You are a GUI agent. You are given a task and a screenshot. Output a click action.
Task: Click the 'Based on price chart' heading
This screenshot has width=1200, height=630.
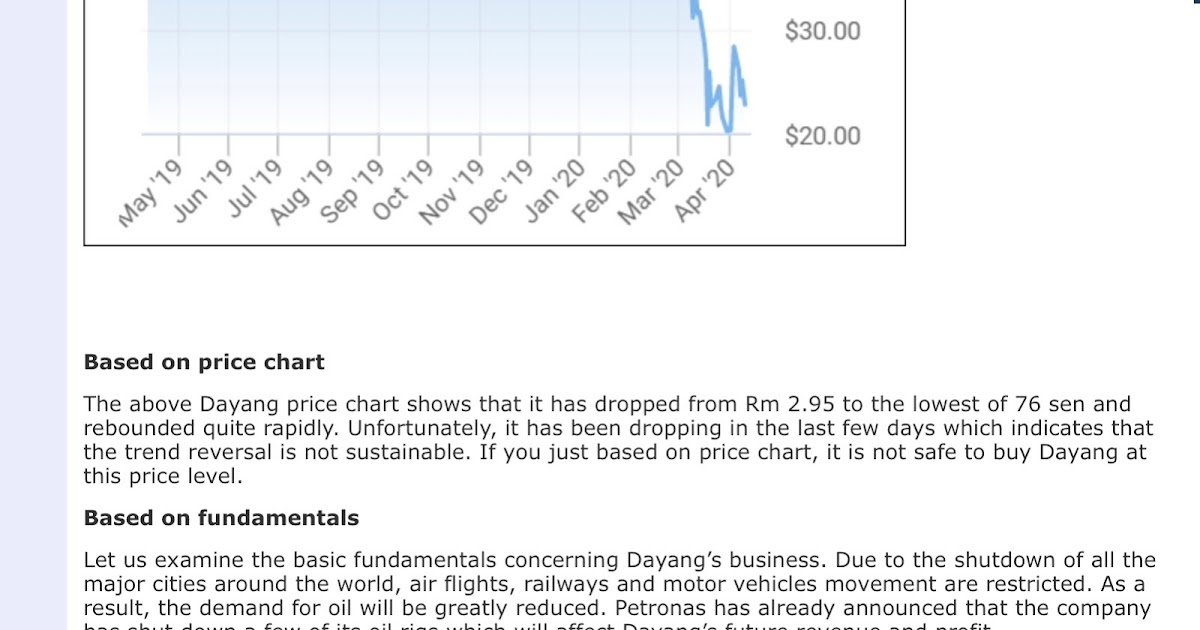pyautogui.click(x=204, y=362)
